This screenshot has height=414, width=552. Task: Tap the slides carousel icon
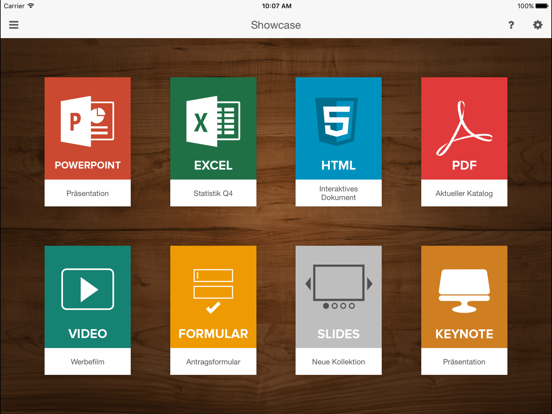click(x=339, y=287)
